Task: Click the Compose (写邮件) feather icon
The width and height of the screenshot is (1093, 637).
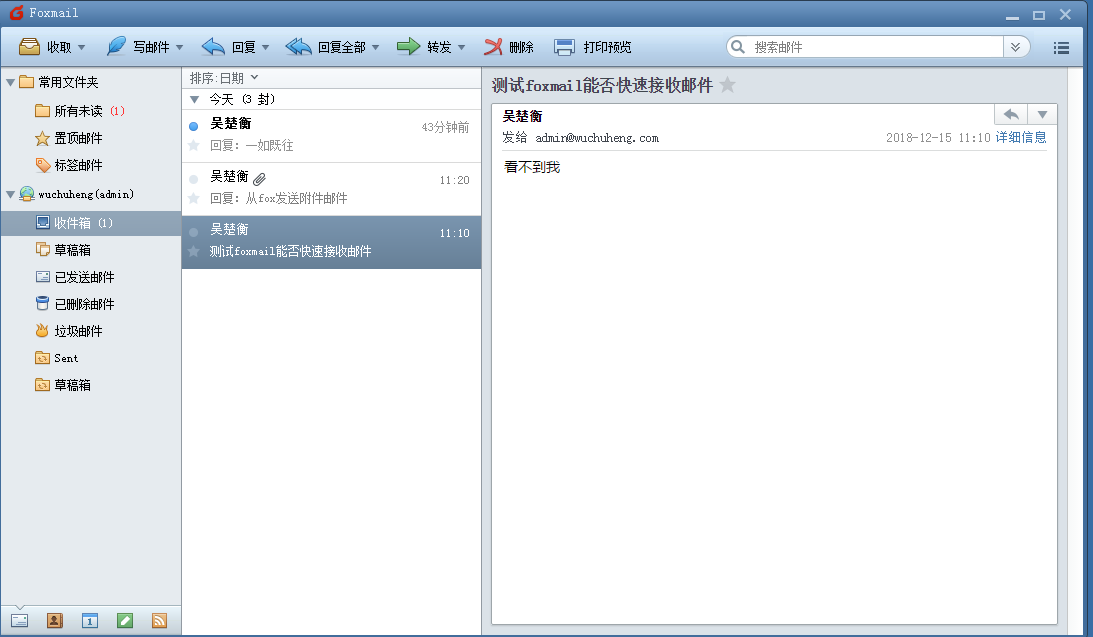Action: 116,47
